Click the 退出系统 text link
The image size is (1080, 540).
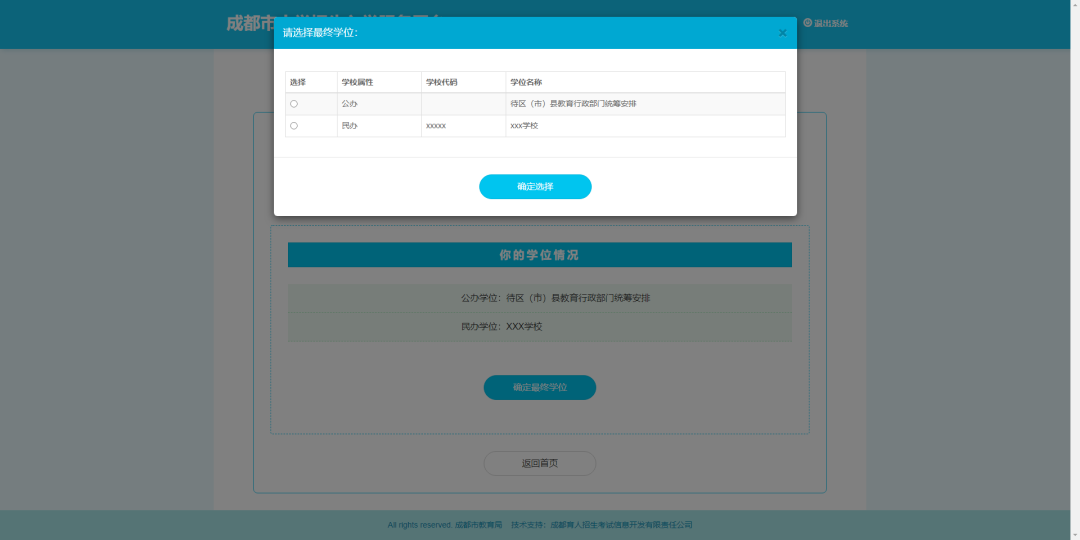pos(831,23)
